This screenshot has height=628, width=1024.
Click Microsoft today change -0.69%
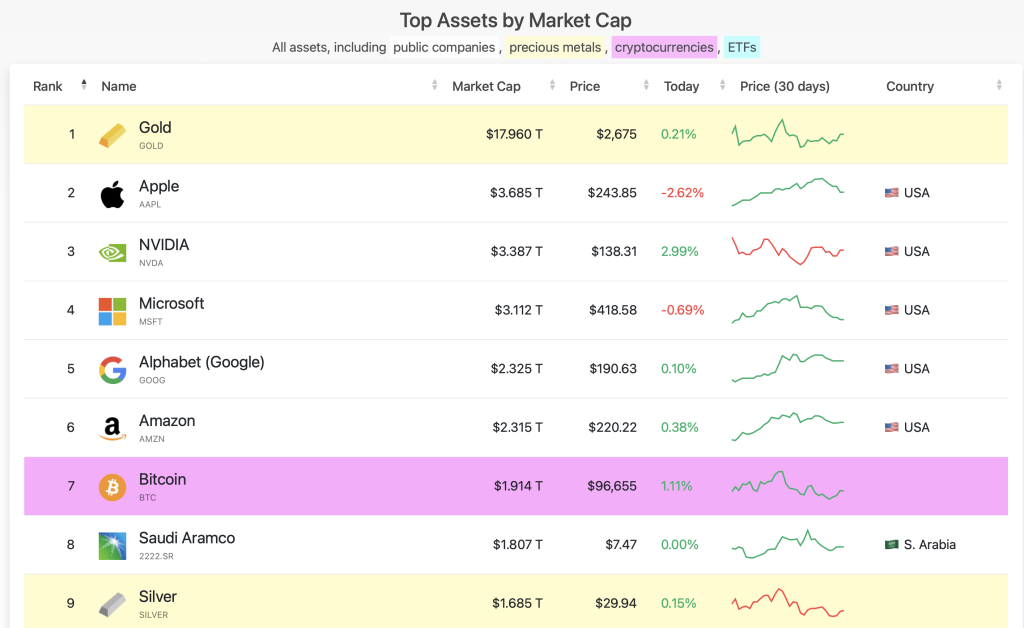[682, 310]
